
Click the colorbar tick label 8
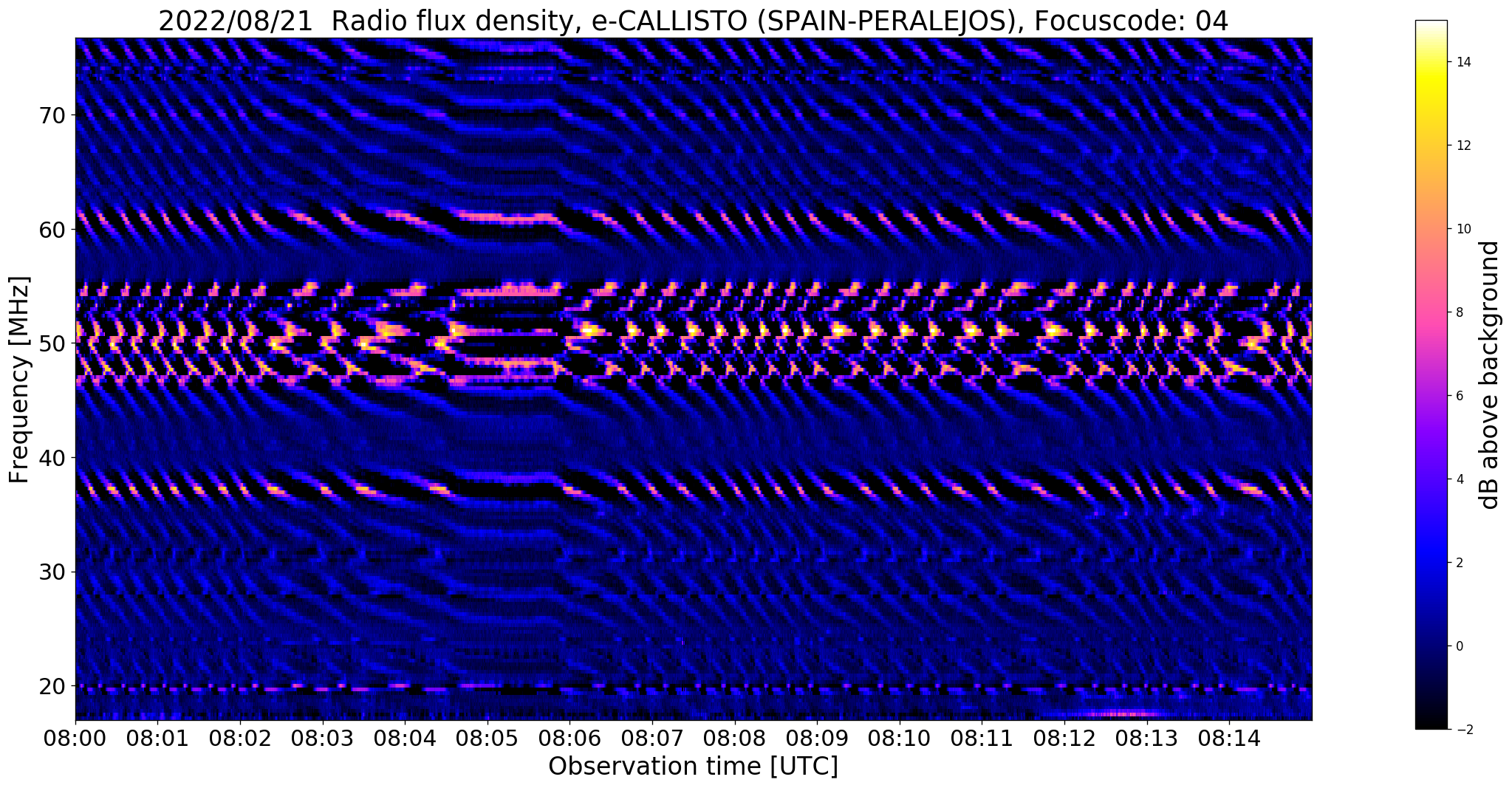pyautogui.click(x=1458, y=312)
